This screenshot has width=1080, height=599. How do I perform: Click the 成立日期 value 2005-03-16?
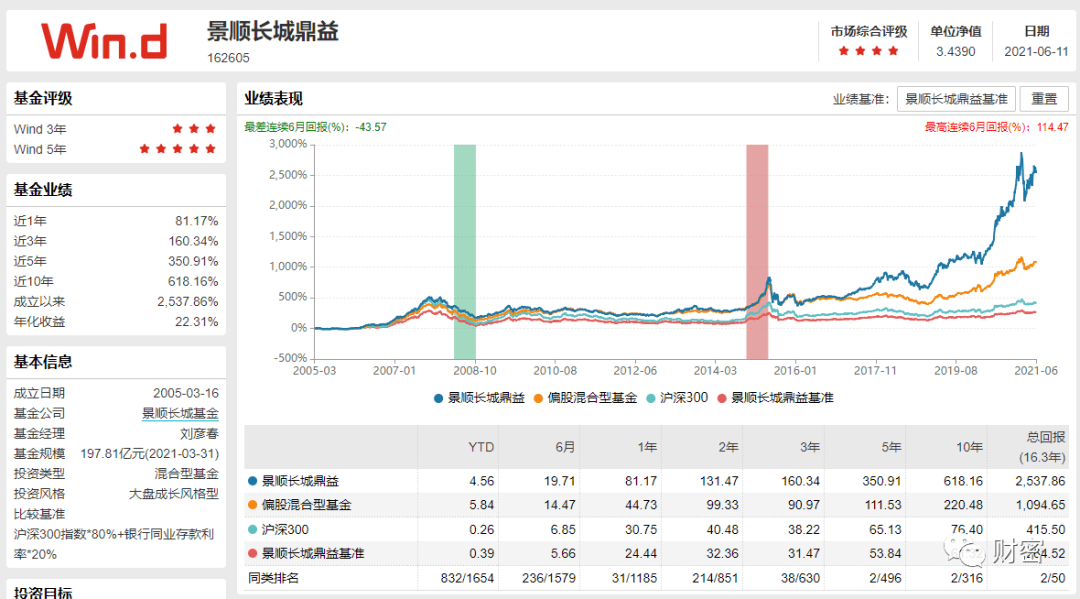(x=185, y=393)
